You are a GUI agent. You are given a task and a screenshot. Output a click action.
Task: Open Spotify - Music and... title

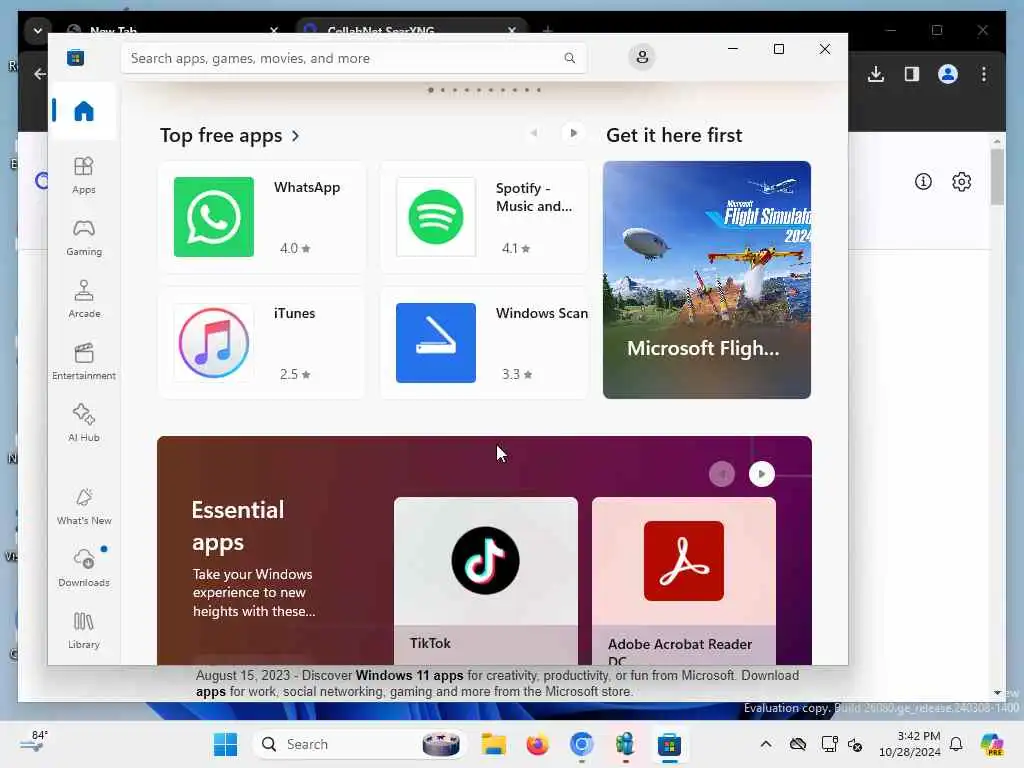click(x=534, y=197)
